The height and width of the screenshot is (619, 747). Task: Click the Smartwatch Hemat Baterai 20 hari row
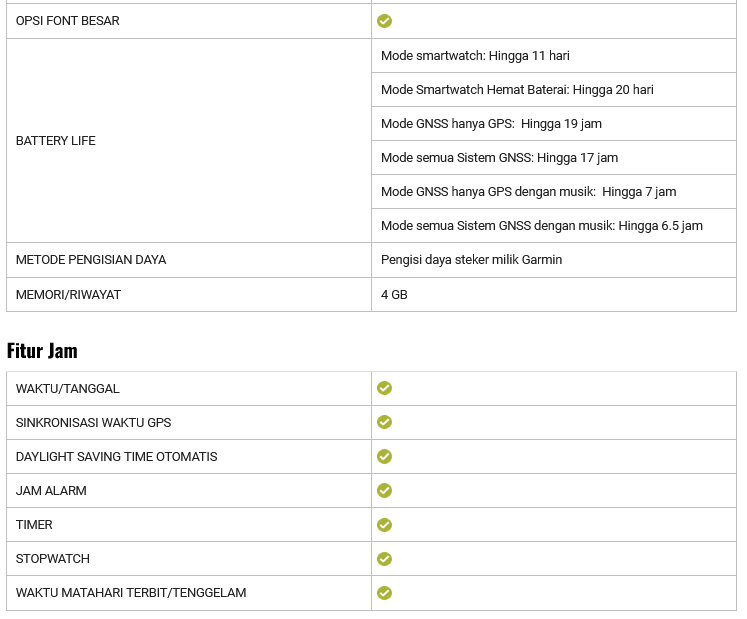tap(517, 90)
